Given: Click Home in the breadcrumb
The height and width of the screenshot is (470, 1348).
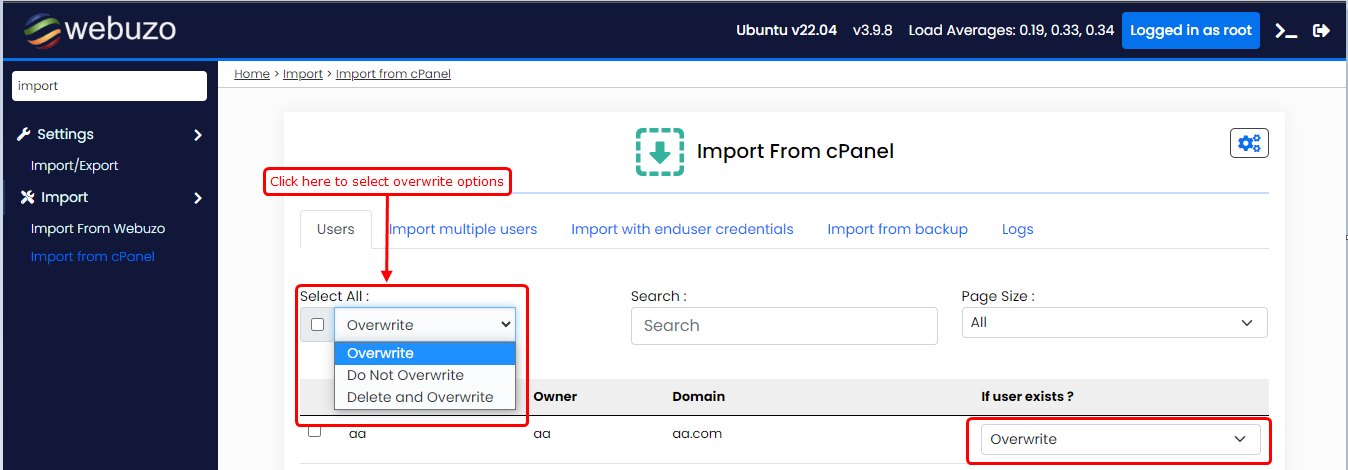Looking at the screenshot, I should [x=251, y=74].
